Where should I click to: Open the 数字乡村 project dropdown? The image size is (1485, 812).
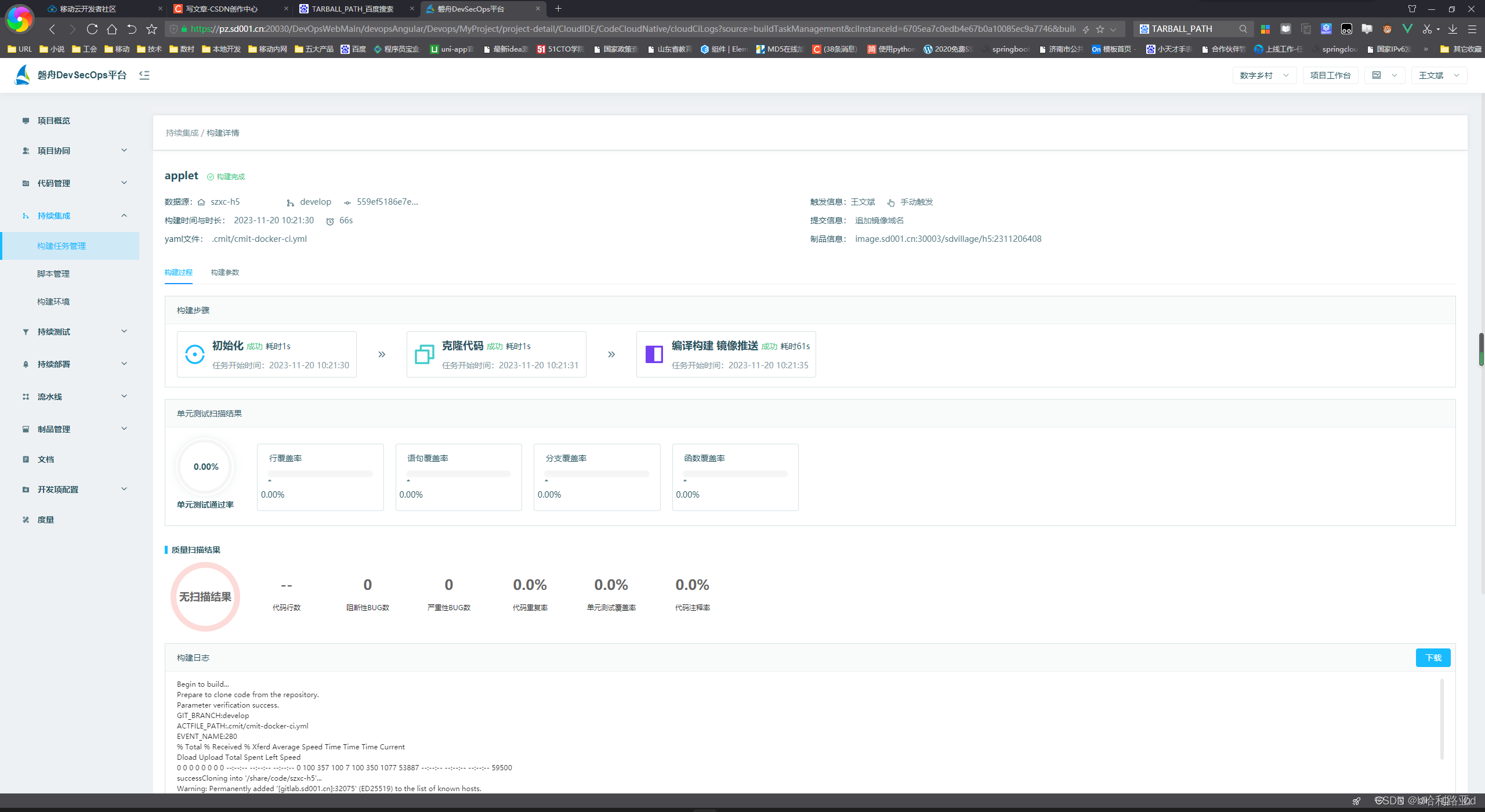1264,75
